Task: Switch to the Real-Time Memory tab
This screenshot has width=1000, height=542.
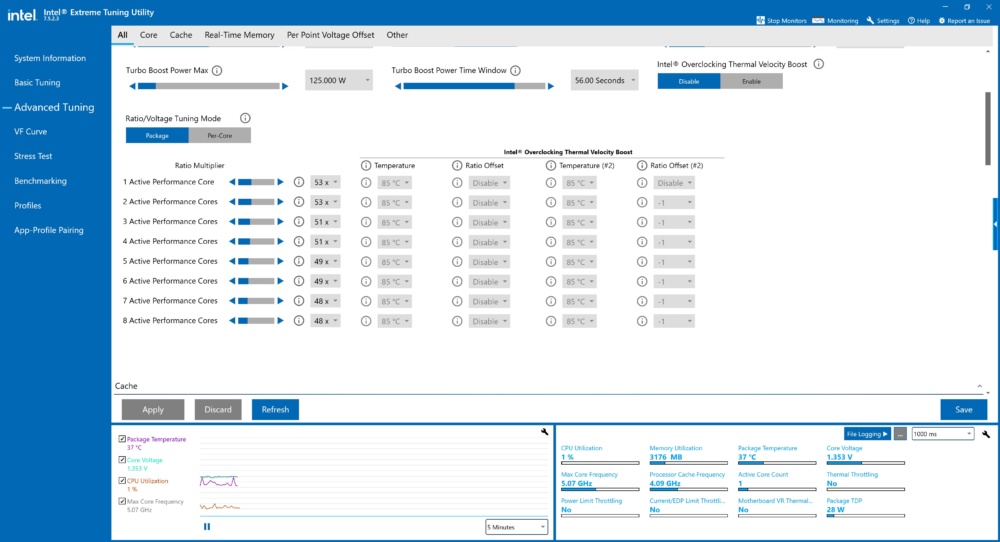Action: tap(239, 35)
